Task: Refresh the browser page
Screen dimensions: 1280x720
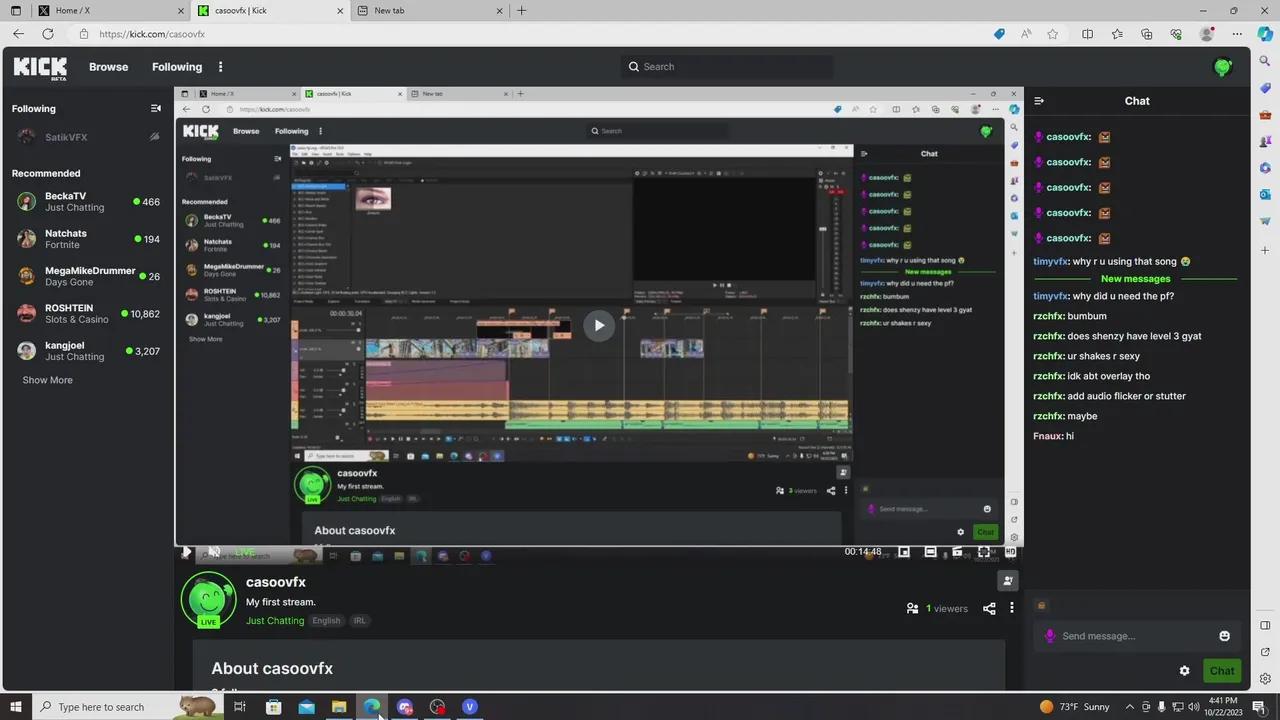Action: click(x=47, y=34)
